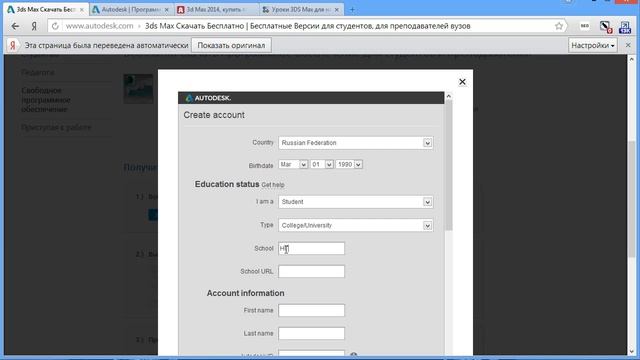Open the Type College/University dropdown
This screenshot has width=640, height=360.
tap(356, 225)
